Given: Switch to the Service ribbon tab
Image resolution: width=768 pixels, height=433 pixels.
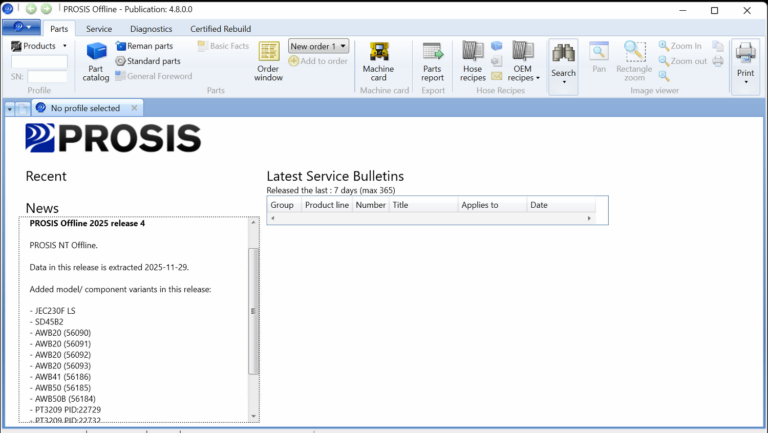Looking at the screenshot, I should (99, 29).
